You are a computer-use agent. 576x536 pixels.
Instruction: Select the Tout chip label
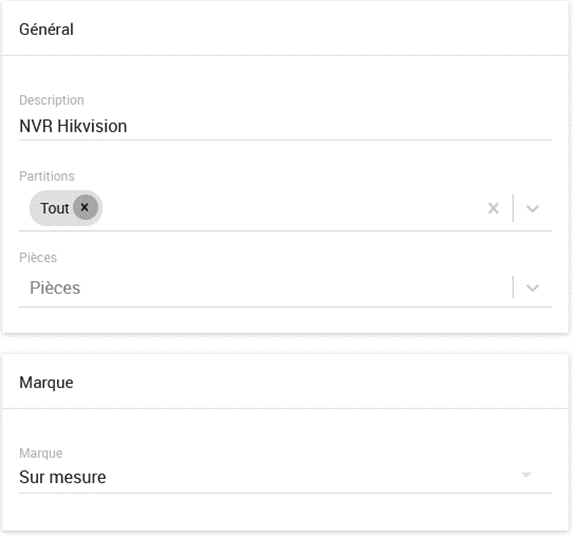click(x=54, y=208)
